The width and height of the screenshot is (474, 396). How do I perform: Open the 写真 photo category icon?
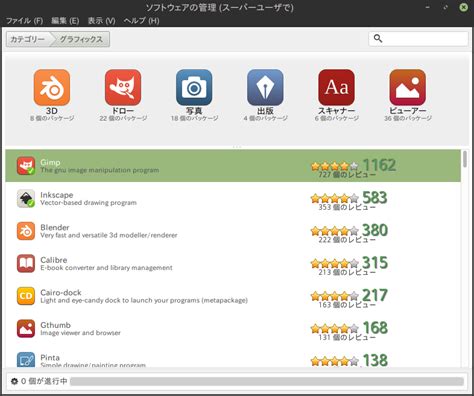click(194, 87)
